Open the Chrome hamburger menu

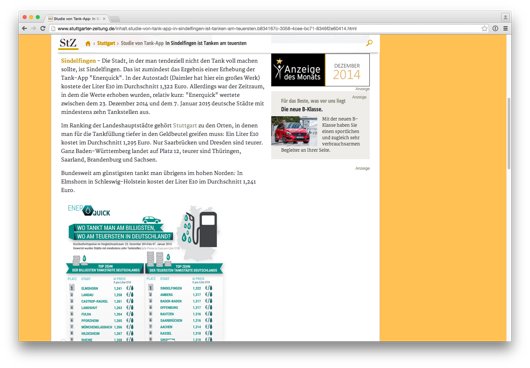click(x=505, y=29)
